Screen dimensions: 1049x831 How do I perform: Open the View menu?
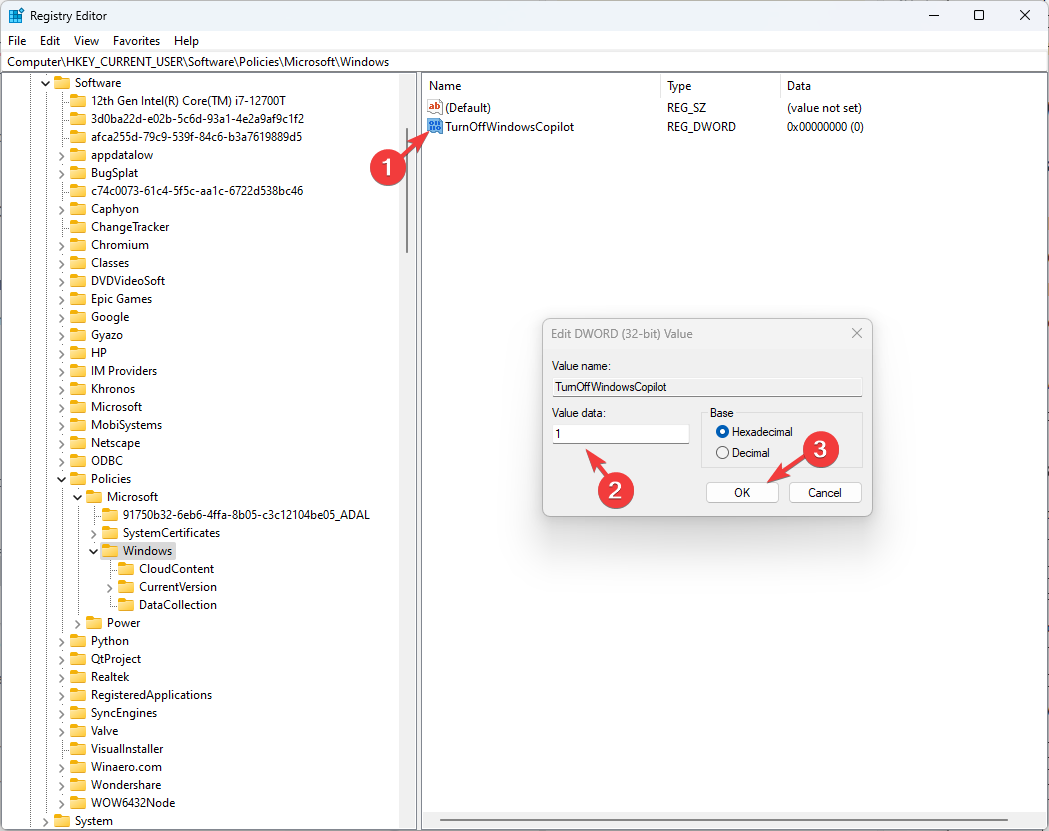[x=86, y=40]
